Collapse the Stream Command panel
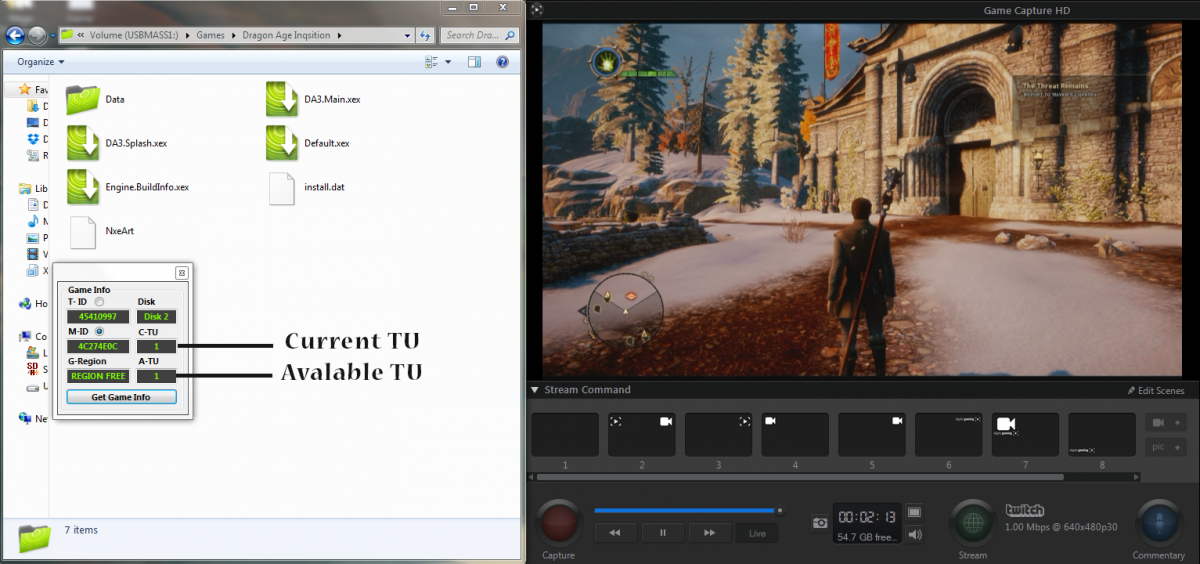Viewport: 1200px width, 564px height. coord(534,390)
